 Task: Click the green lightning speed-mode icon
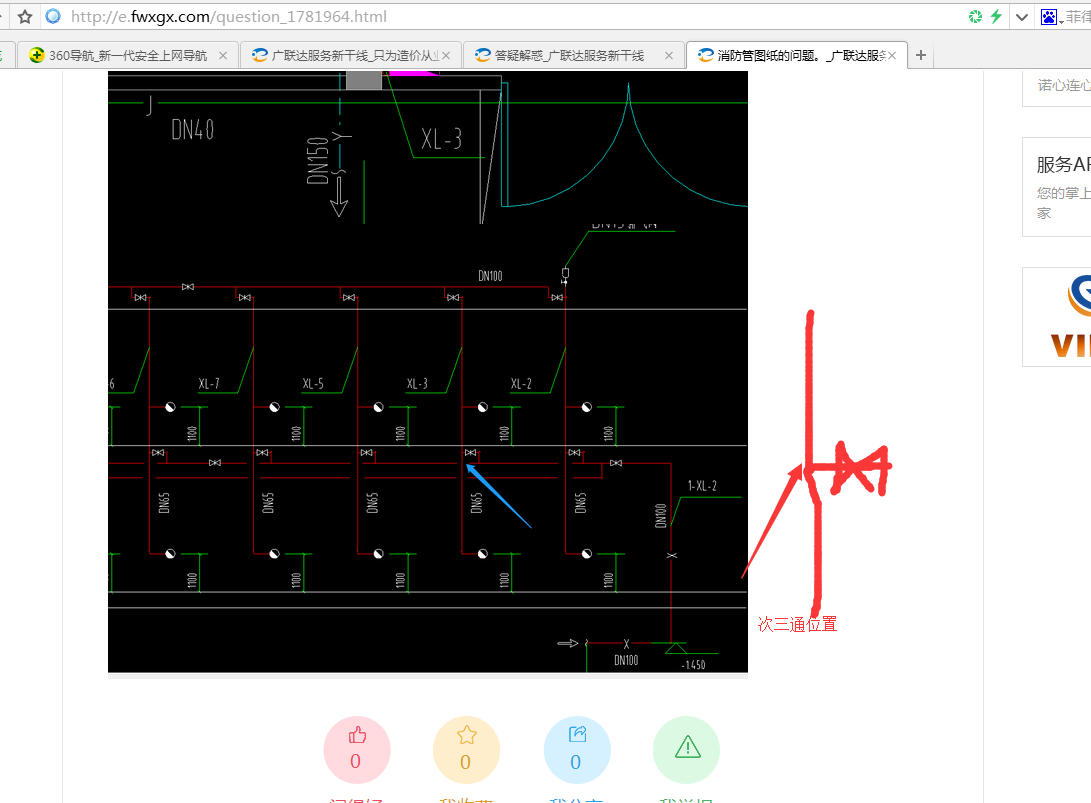point(996,17)
